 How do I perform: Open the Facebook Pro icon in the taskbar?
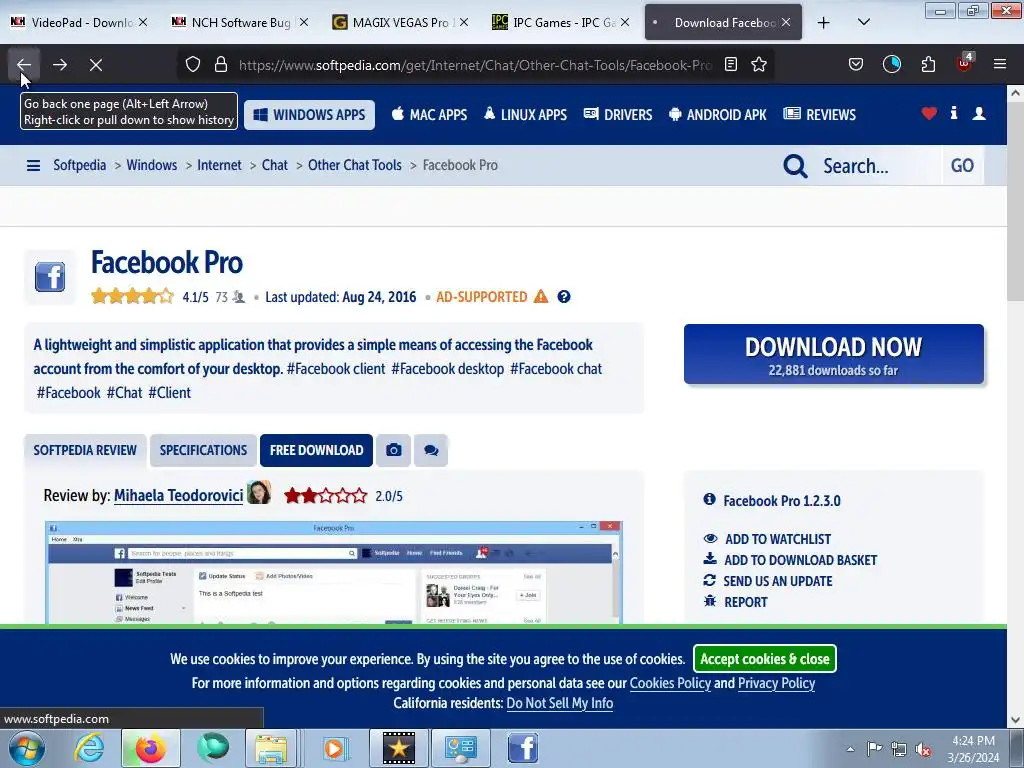point(522,748)
